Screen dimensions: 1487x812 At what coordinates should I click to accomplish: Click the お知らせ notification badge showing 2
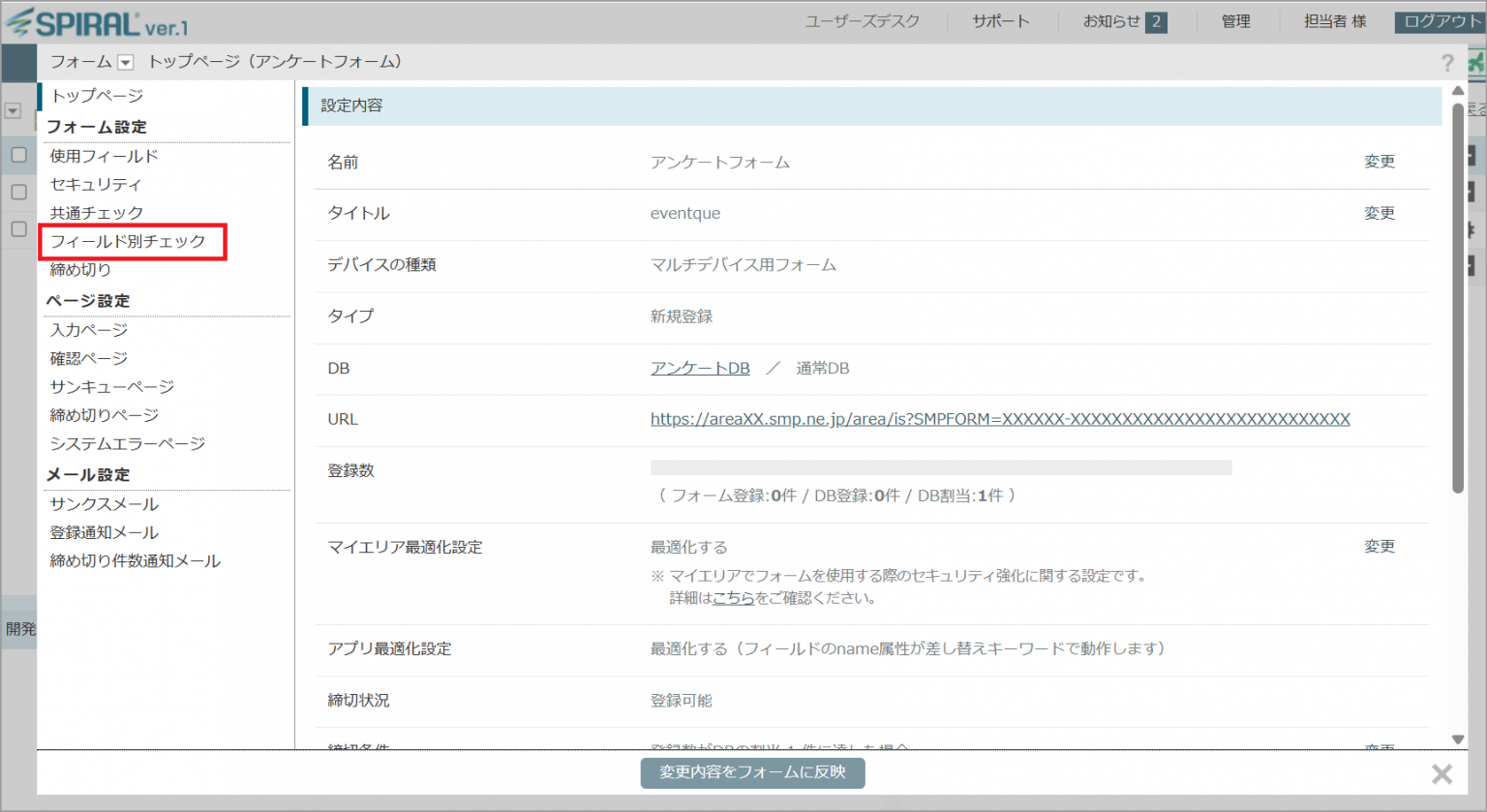(x=1155, y=22)
